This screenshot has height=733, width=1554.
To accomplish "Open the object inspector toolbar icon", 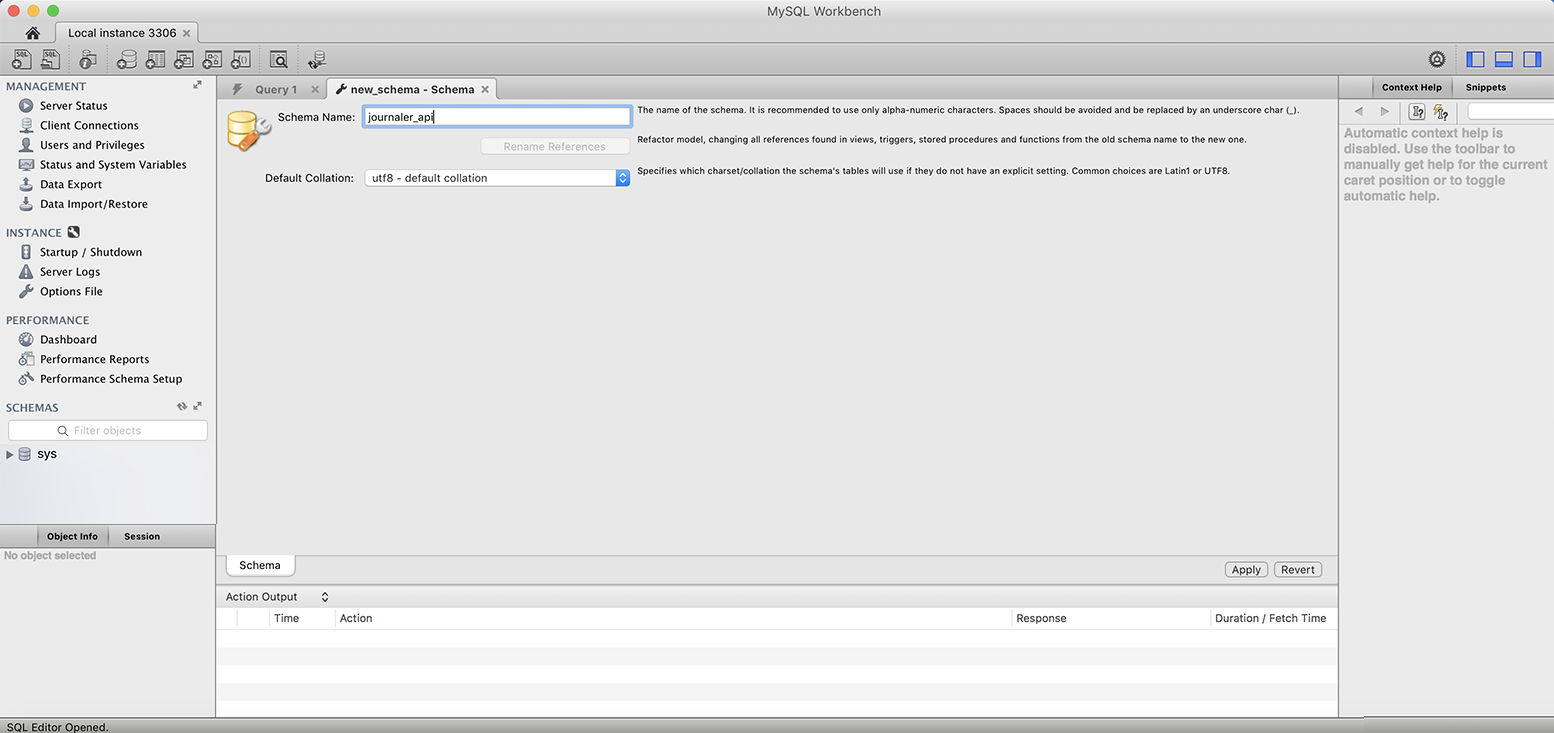I will click(x=88, y=60).
